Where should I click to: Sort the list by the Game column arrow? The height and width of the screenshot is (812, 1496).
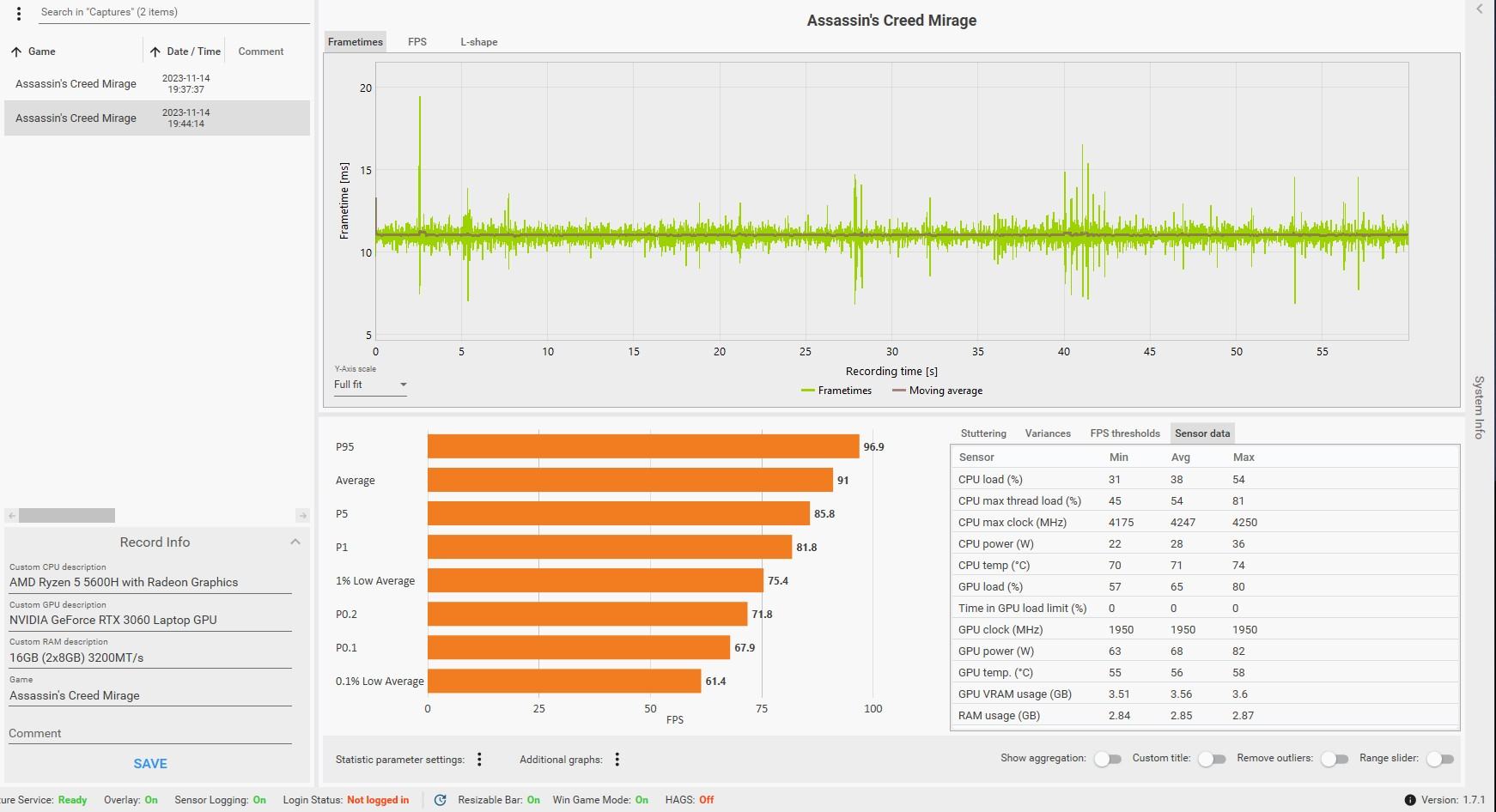tap(16, 52)
